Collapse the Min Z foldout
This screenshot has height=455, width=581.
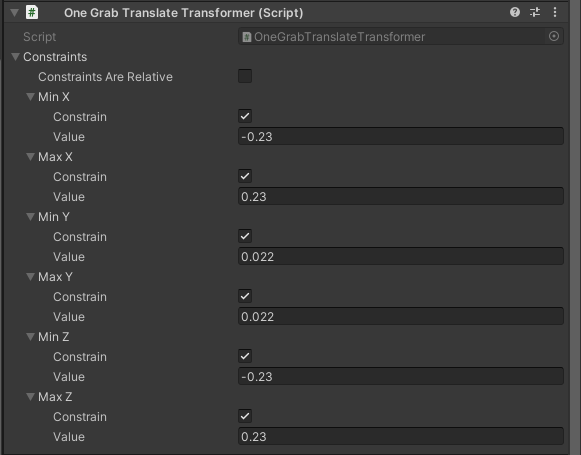(x=30, y=337)
